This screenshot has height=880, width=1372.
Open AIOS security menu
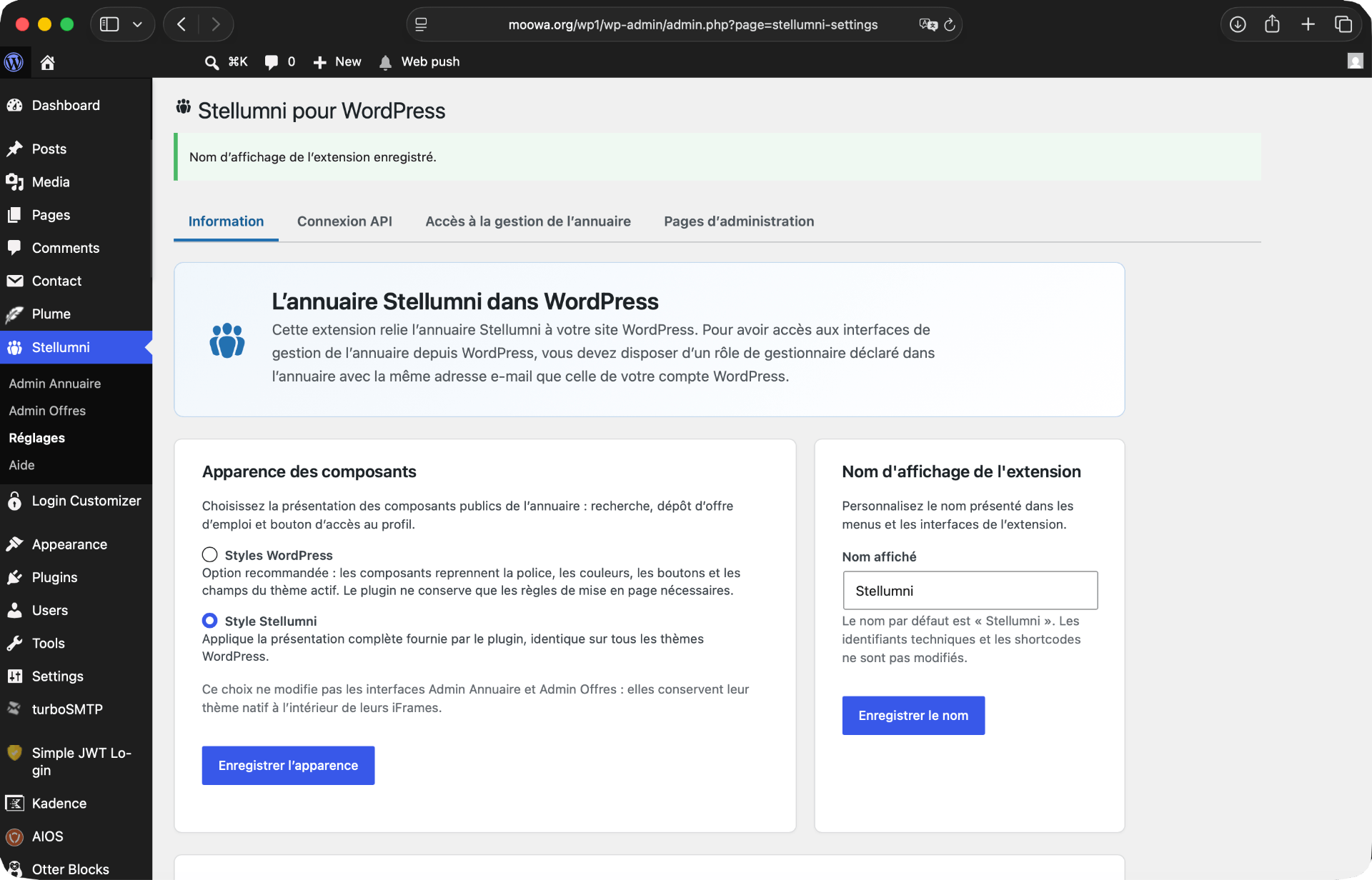pyautogui.click(x=76, y=836)
